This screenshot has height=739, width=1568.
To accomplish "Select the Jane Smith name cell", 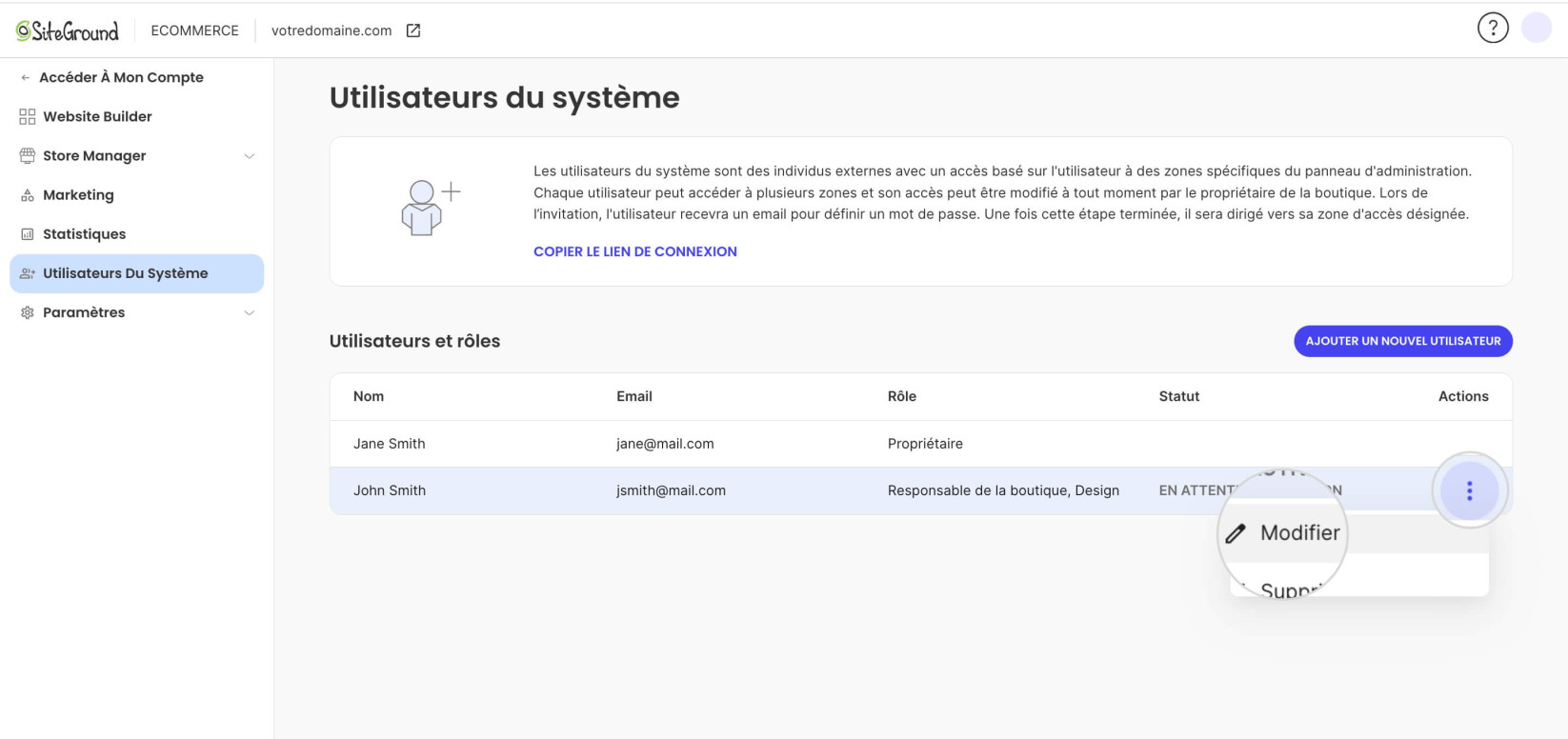I will [390, 444].
